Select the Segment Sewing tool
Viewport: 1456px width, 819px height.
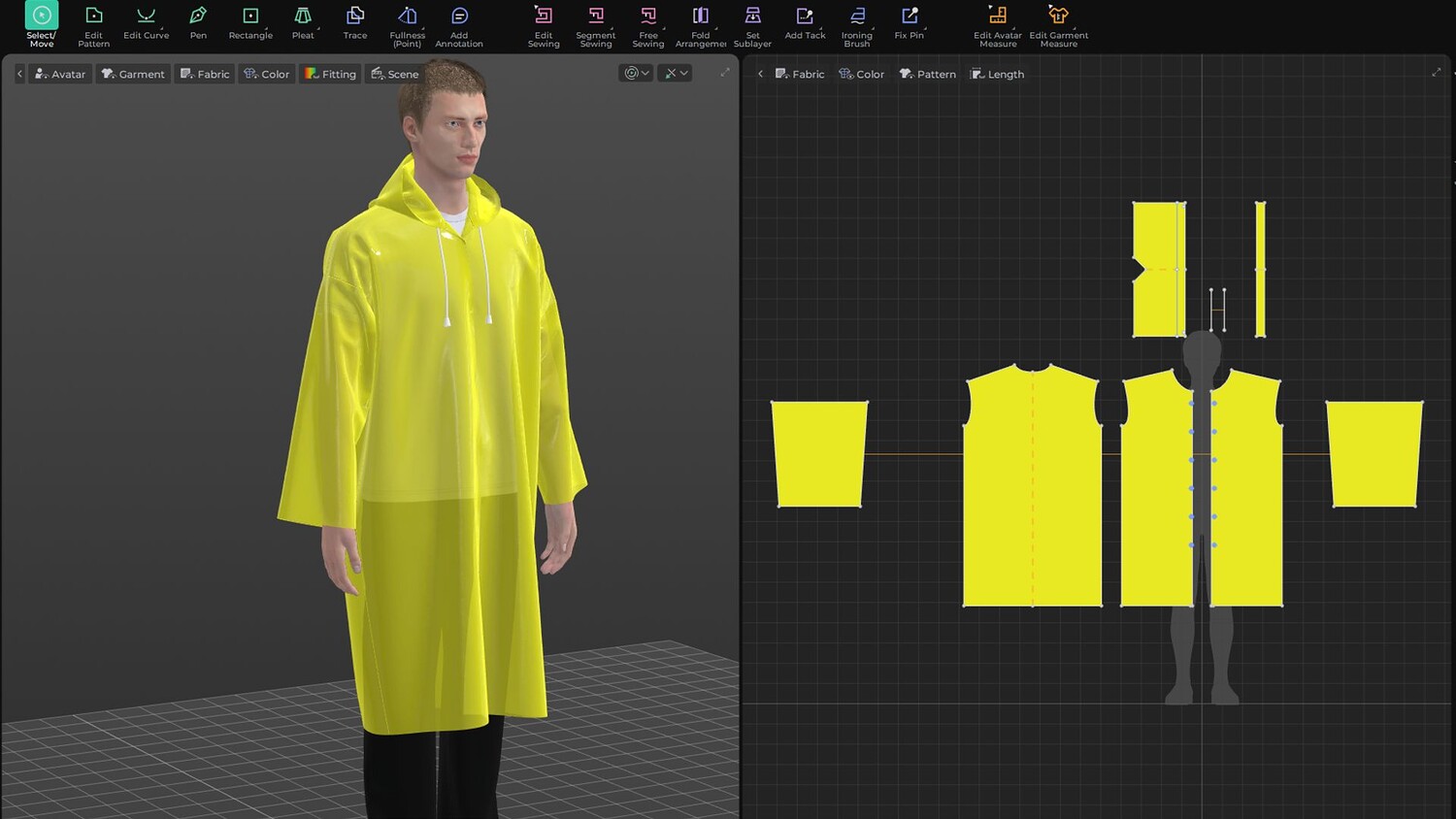tap(596, 25)
